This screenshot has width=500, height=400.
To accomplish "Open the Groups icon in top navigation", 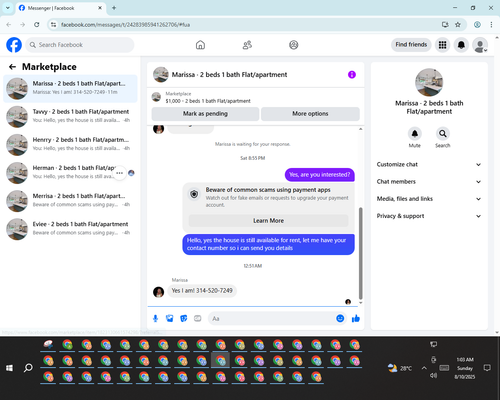I will click(294, 45).
